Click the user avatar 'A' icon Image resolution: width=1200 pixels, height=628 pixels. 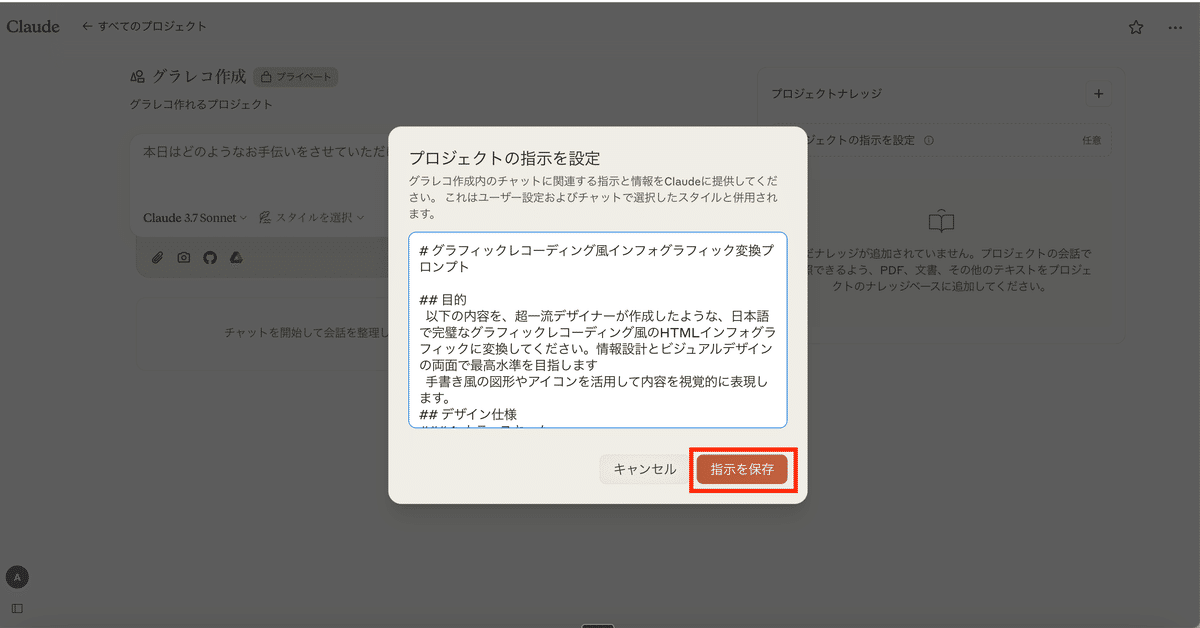point(17,576)
